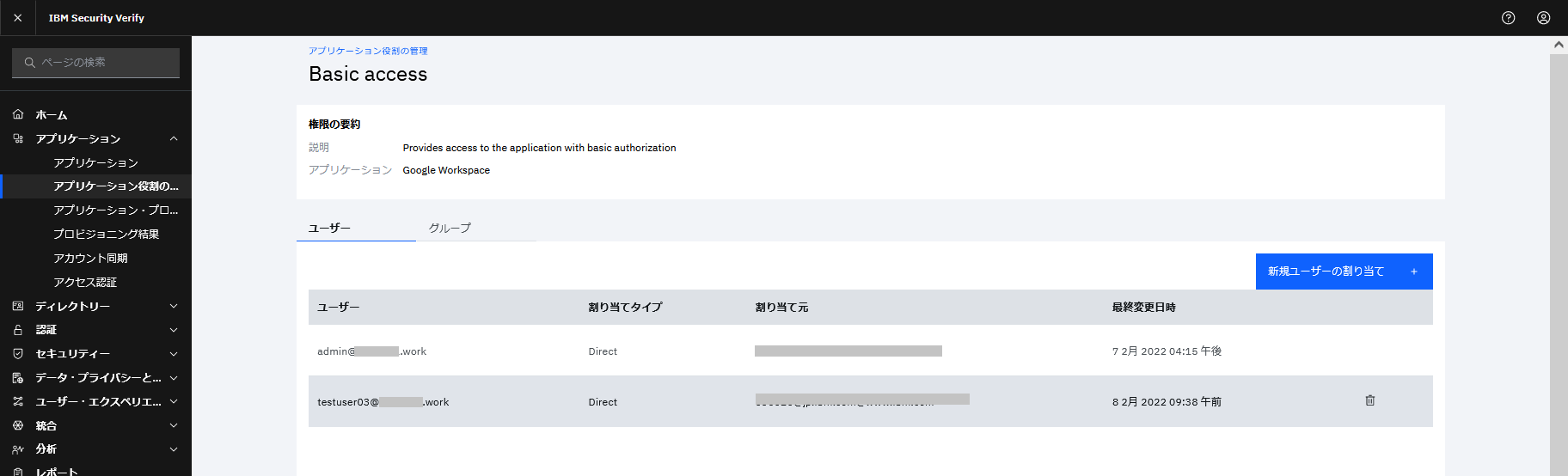The image size is (1568, 476).
Task: Expand the ディレクトリー menu chevron
Action: 174,306
